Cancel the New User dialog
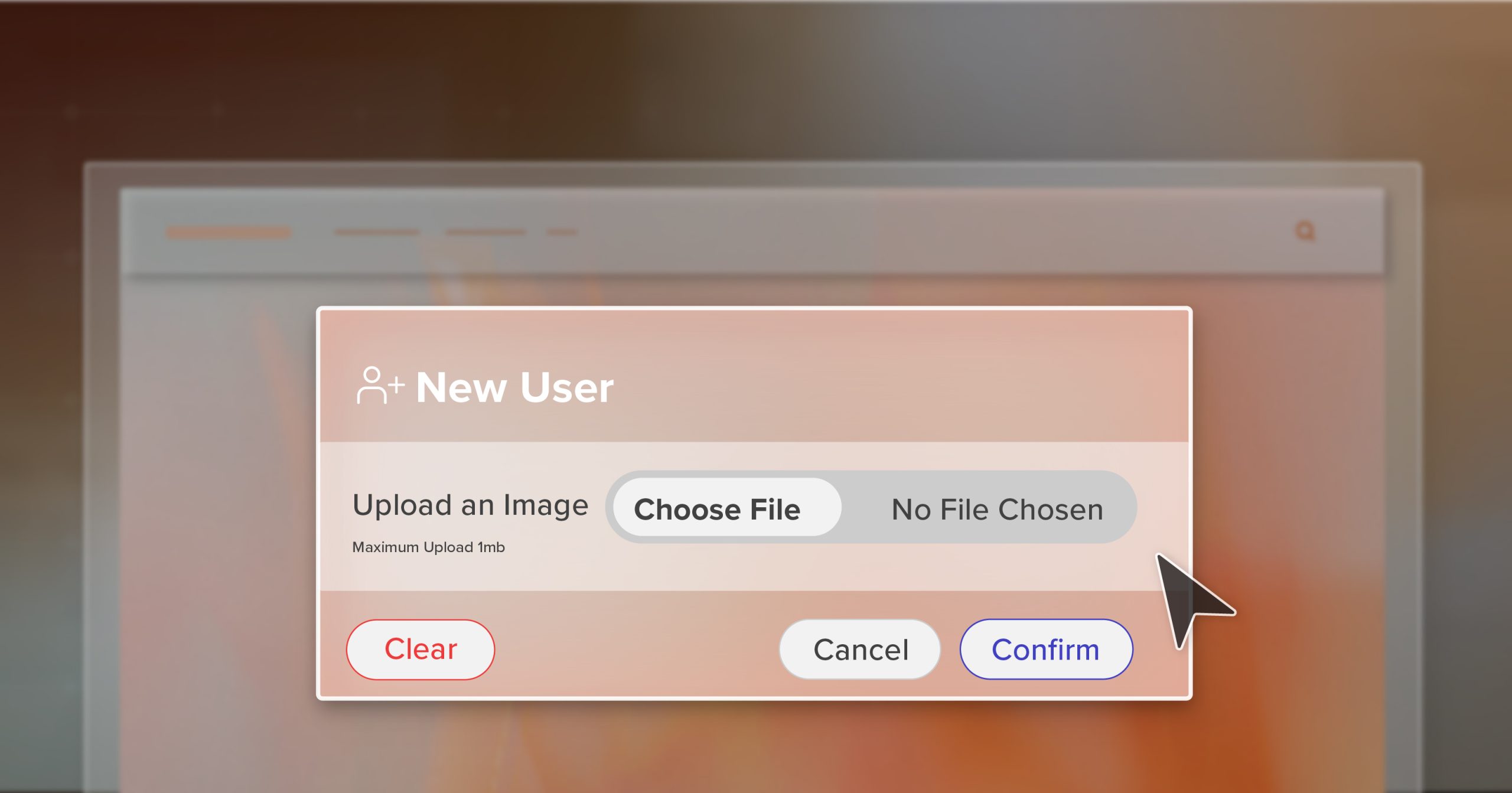Viewport: 1512px width, 793px height. click(x=859, y=650)
